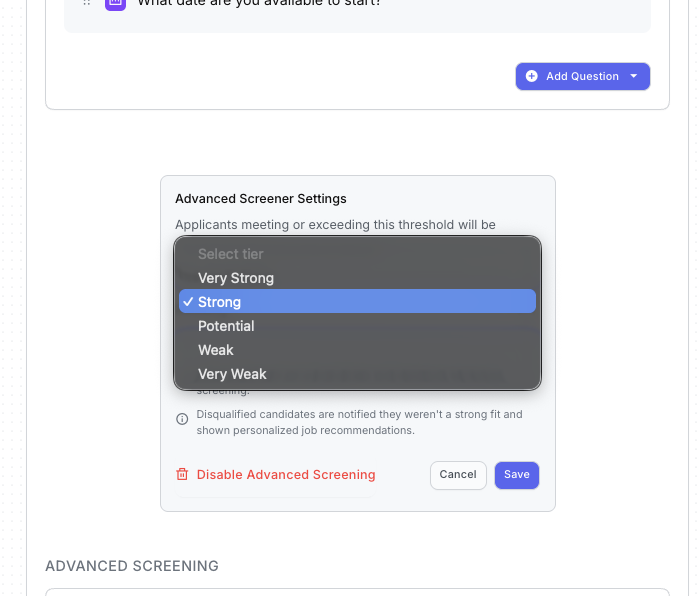Click the Disable Advanced Screening link
Image resolution: width=697 pixels, height=596 pixels.
point(286,475)
